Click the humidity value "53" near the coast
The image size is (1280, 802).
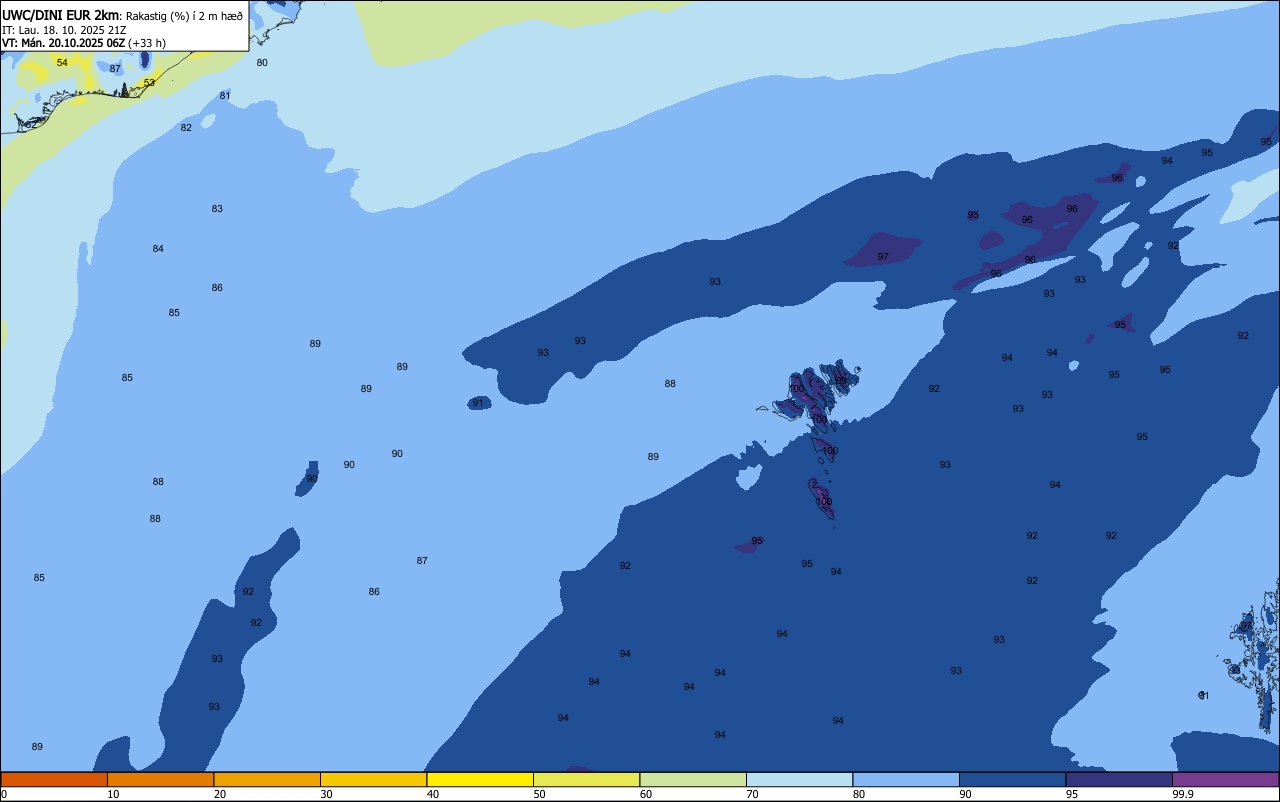(x=149, y=83)
